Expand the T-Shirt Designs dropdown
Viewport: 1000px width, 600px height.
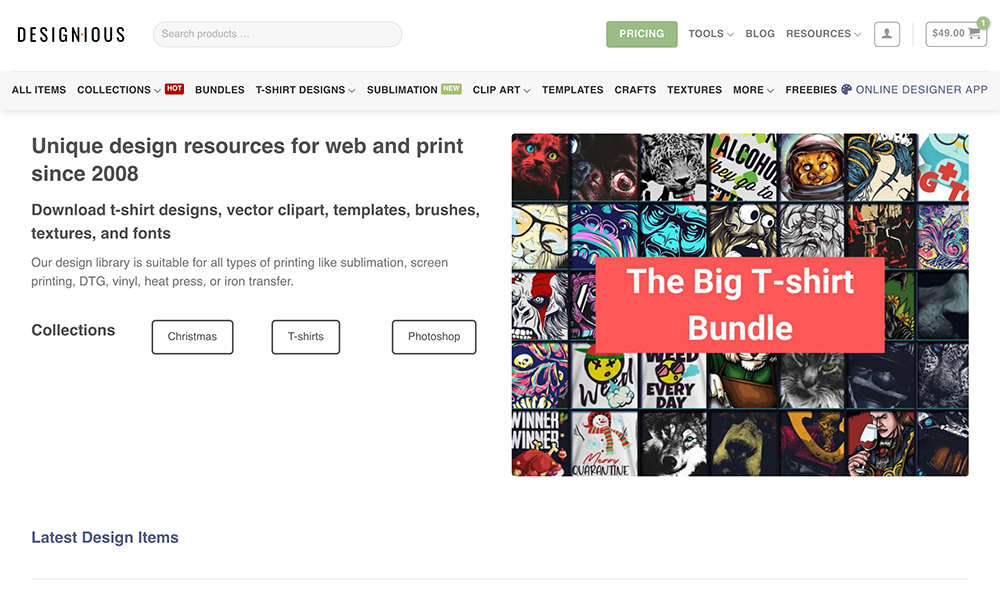[x=305, y=90]
